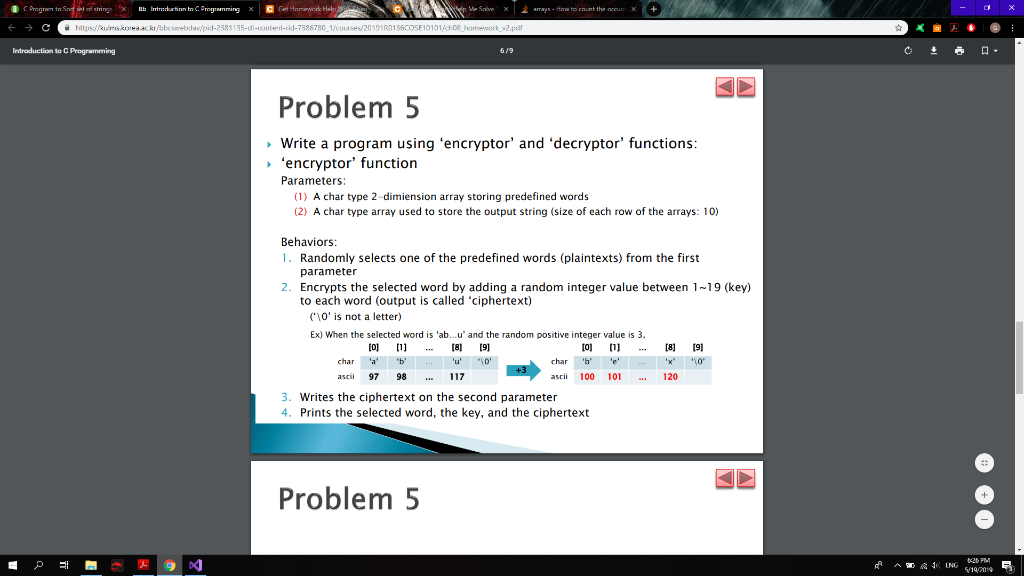Advance to the next slide arrow

pyautogui.click(x=745, y=87)
